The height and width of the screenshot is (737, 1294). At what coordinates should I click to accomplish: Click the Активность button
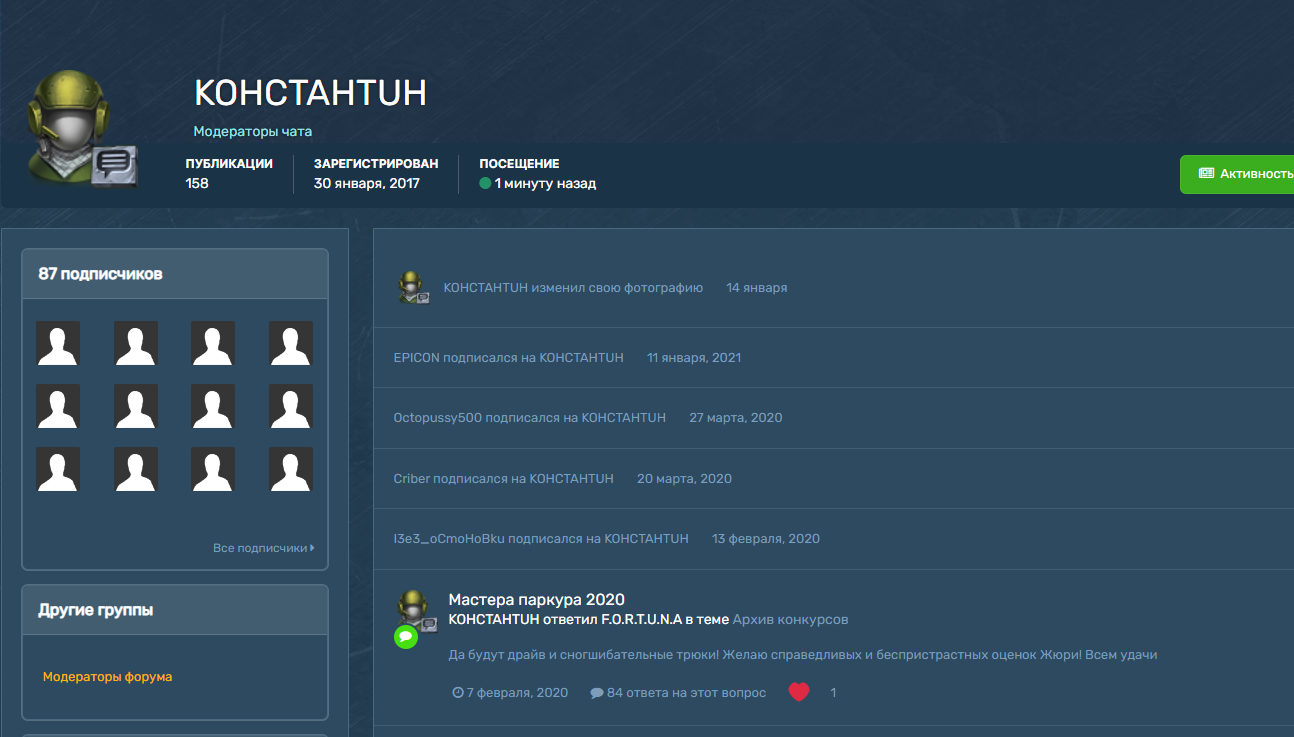click(x=1240, y=174)
